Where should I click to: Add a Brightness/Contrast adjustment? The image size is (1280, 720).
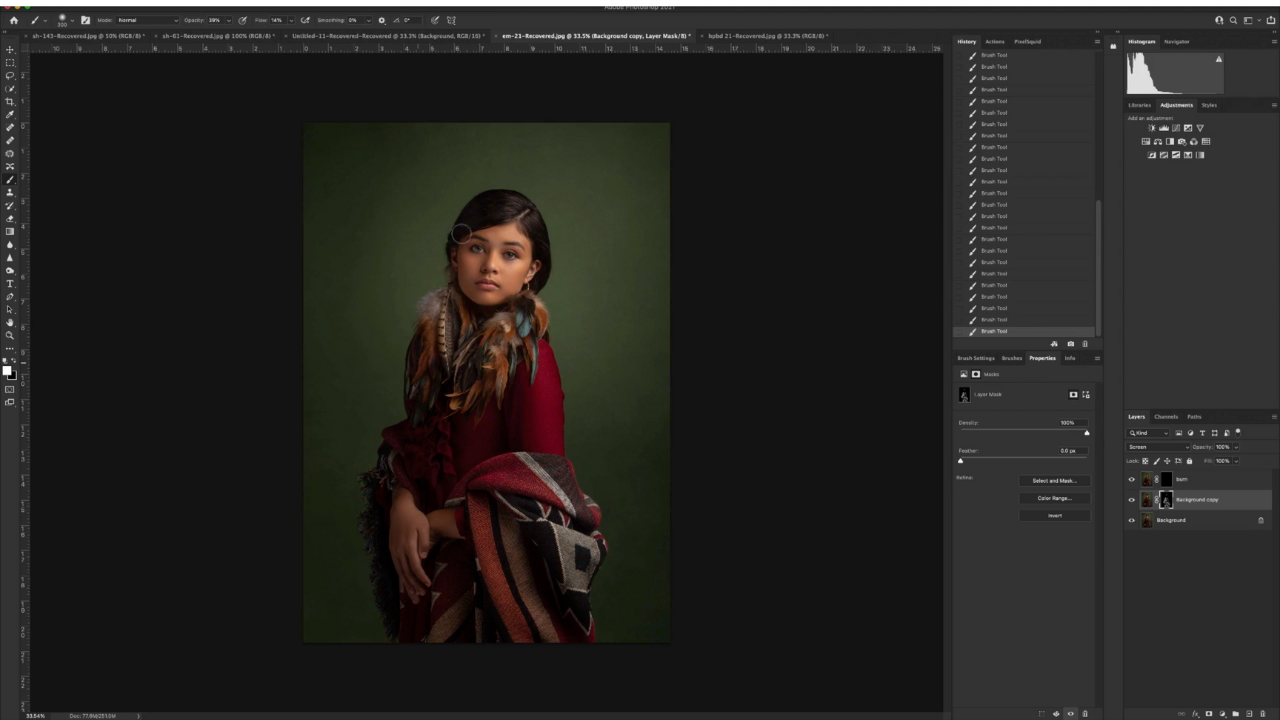pyautogui.click(x=1152, y=128)
